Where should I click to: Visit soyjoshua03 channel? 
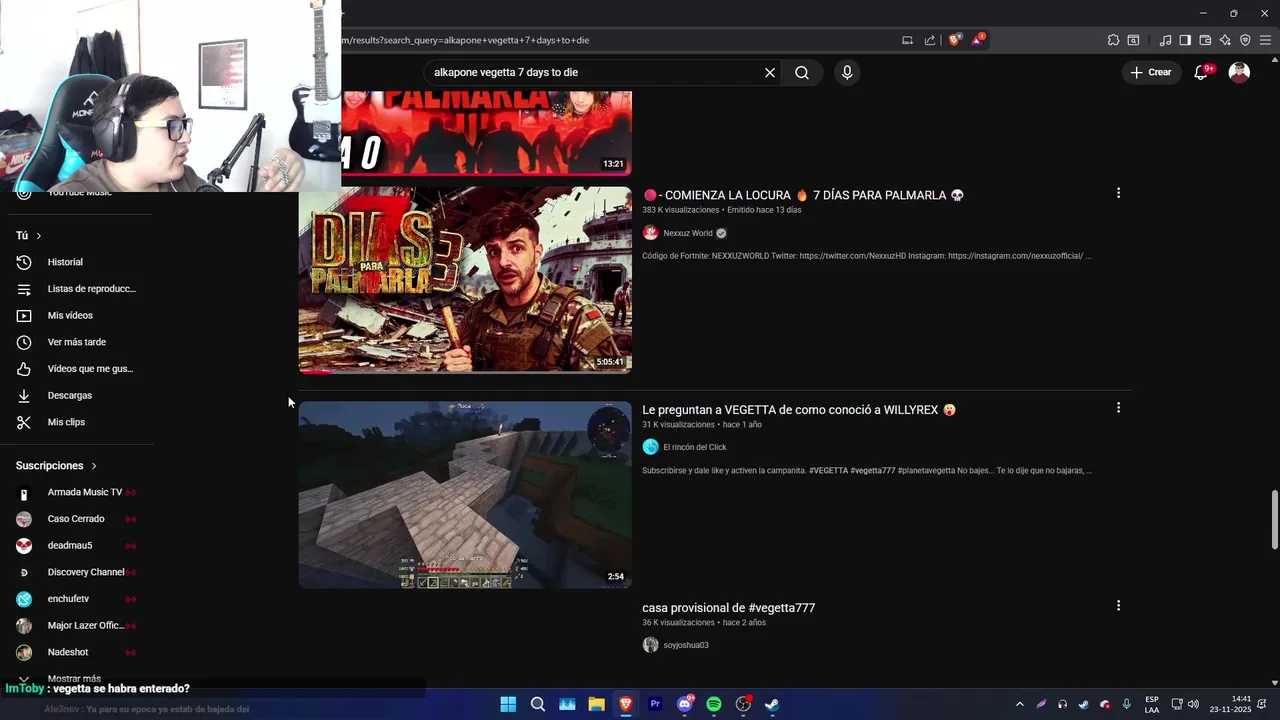[686, 645]
